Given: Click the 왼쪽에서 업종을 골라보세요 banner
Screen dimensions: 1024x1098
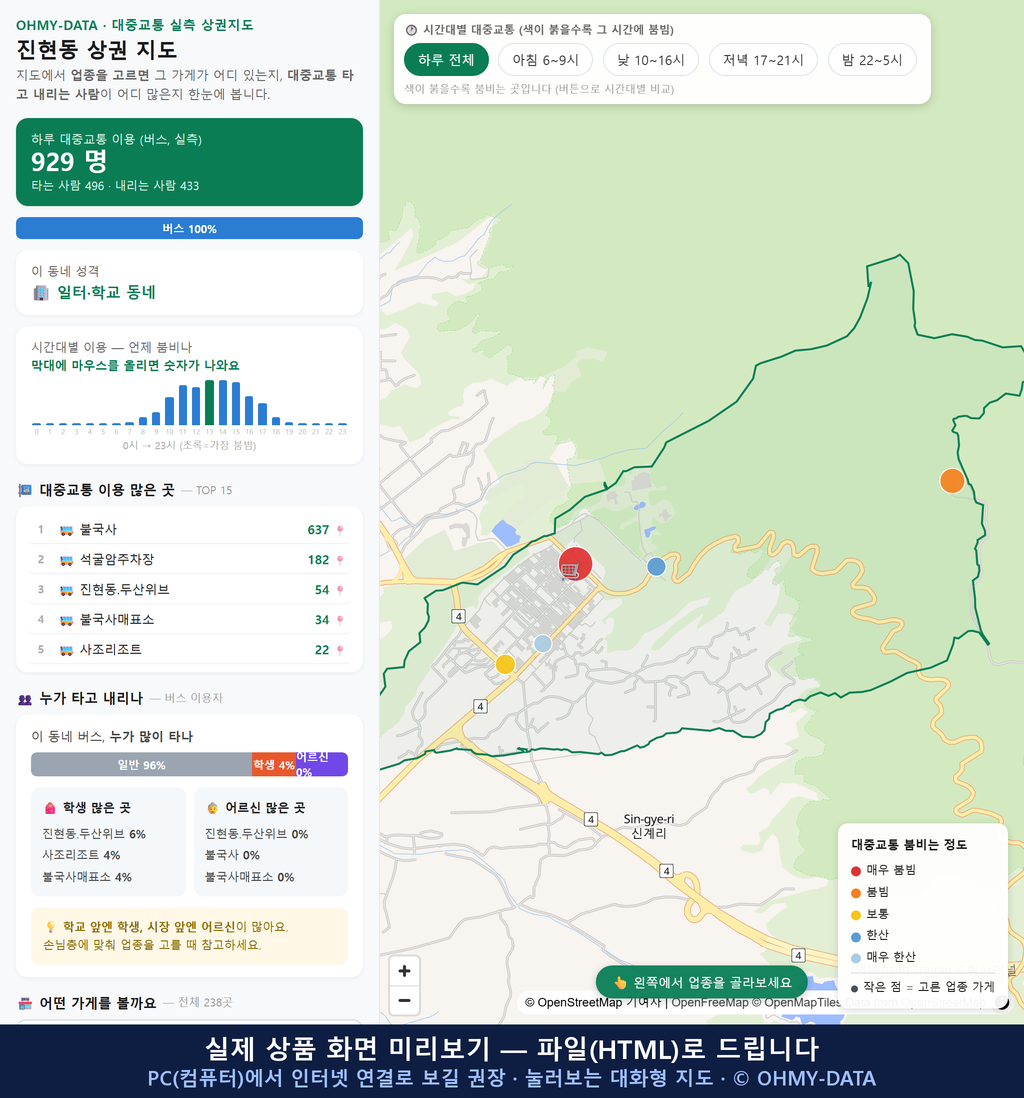Looking at the screenshot, I should point(703,982).
